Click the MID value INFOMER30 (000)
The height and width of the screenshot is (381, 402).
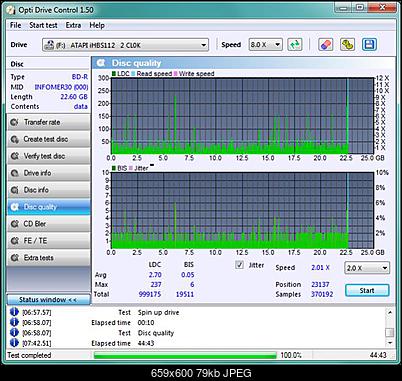click(61, 87)
